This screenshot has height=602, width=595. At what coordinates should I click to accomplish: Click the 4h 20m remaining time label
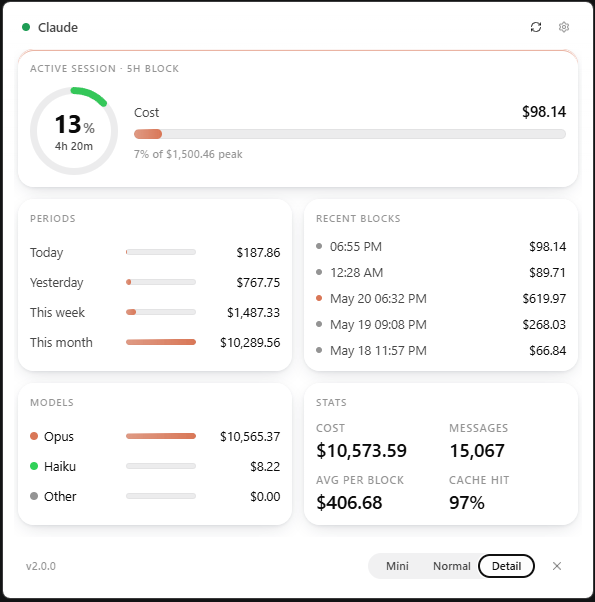[x=74, y=146]
